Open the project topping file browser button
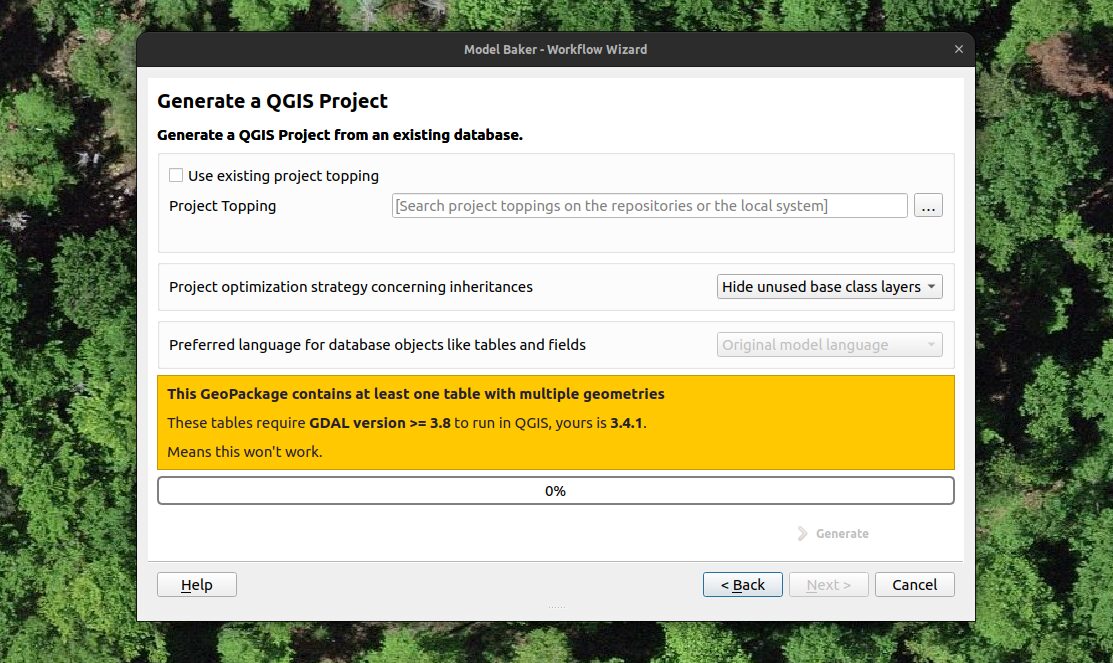This screenshot has width=1113, height=663. click(x=928, y=206)
